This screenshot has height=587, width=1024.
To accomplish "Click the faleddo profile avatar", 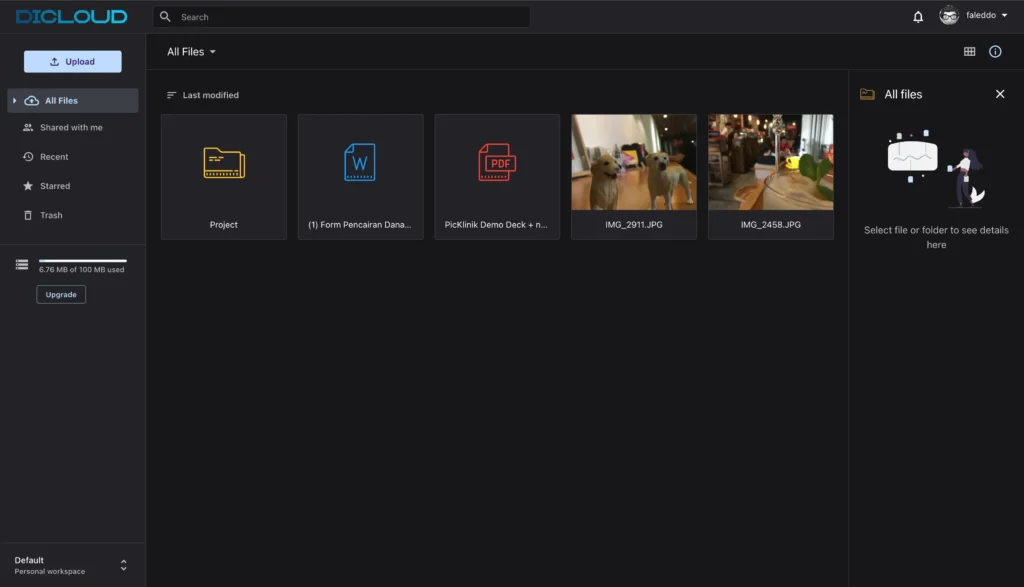I will 948,16.
